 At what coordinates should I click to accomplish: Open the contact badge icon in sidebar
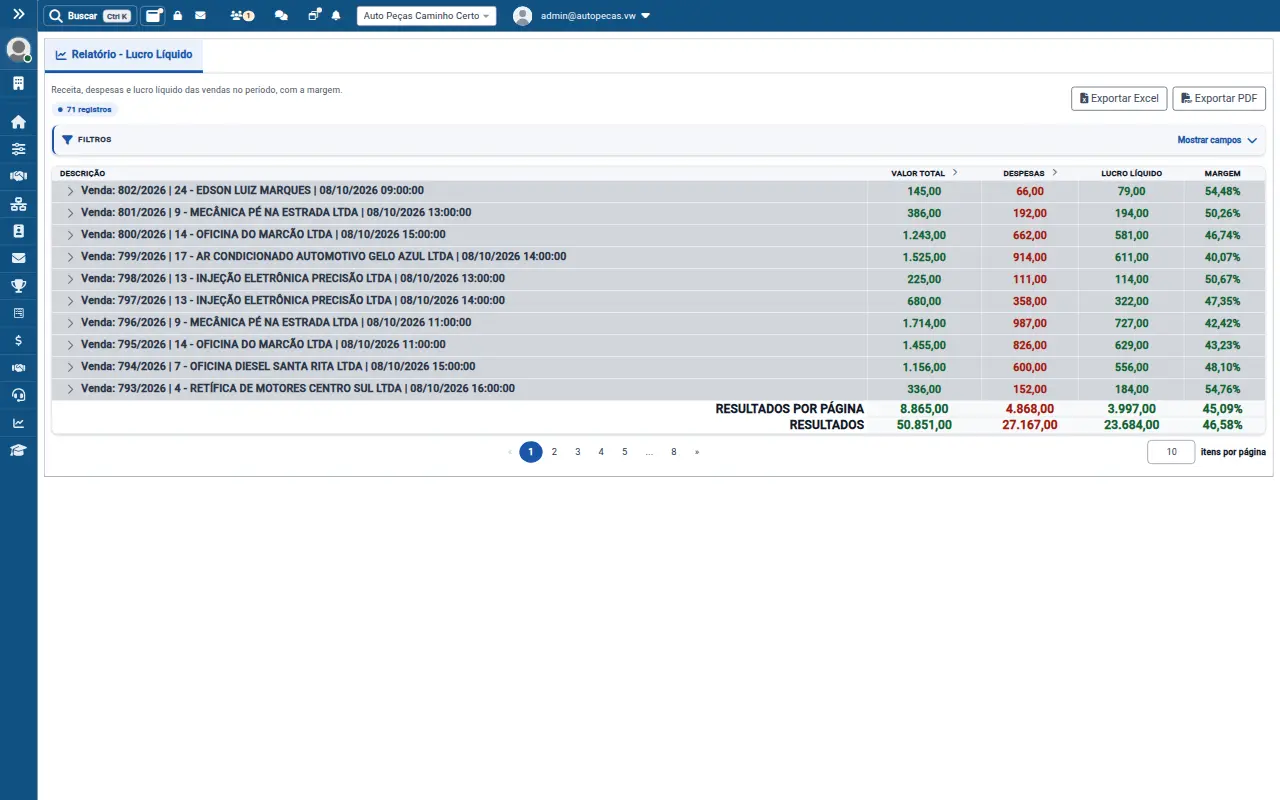pyautogui.click(x=18, y=231)
